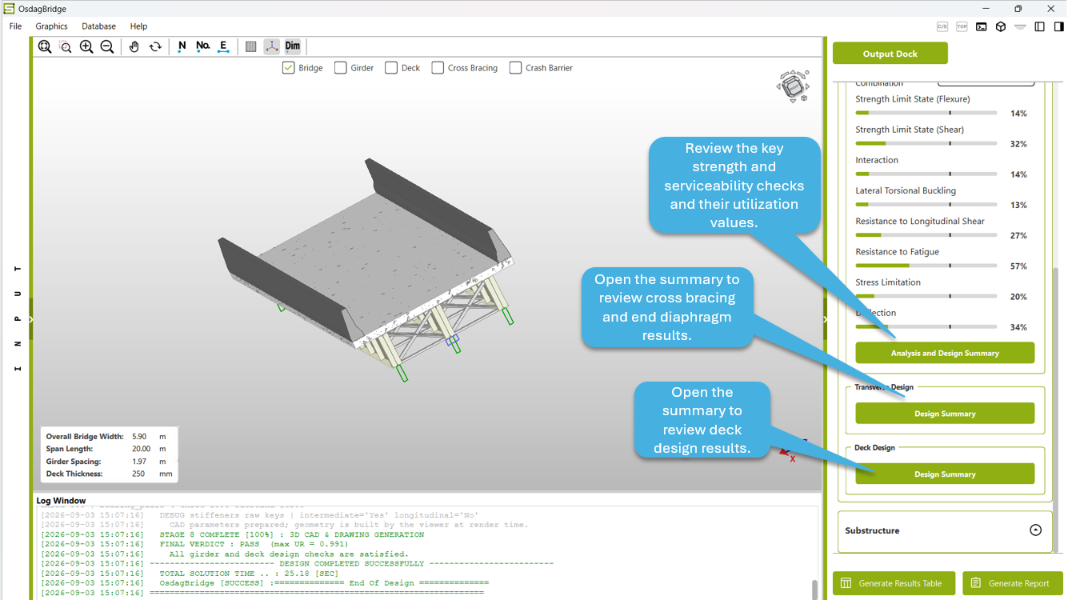Click Generate Report button
This screenshot has width=1067, height=600.
pyautogui.click(x=1013, y=583)
